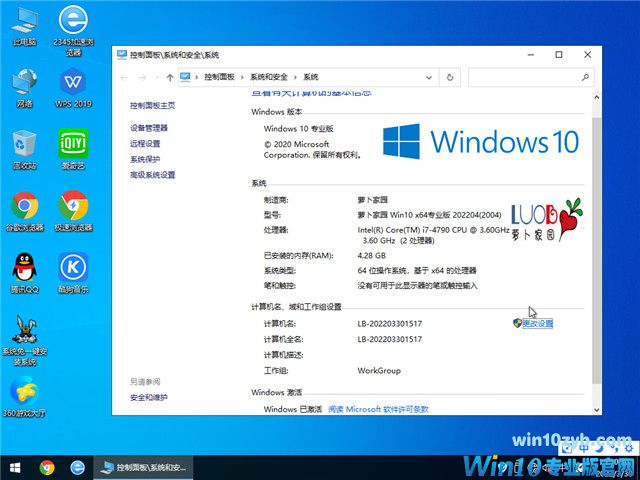This screenshot has height=480, width=640.
Task: Click the Windows Start button
Action: click(15, 467)
